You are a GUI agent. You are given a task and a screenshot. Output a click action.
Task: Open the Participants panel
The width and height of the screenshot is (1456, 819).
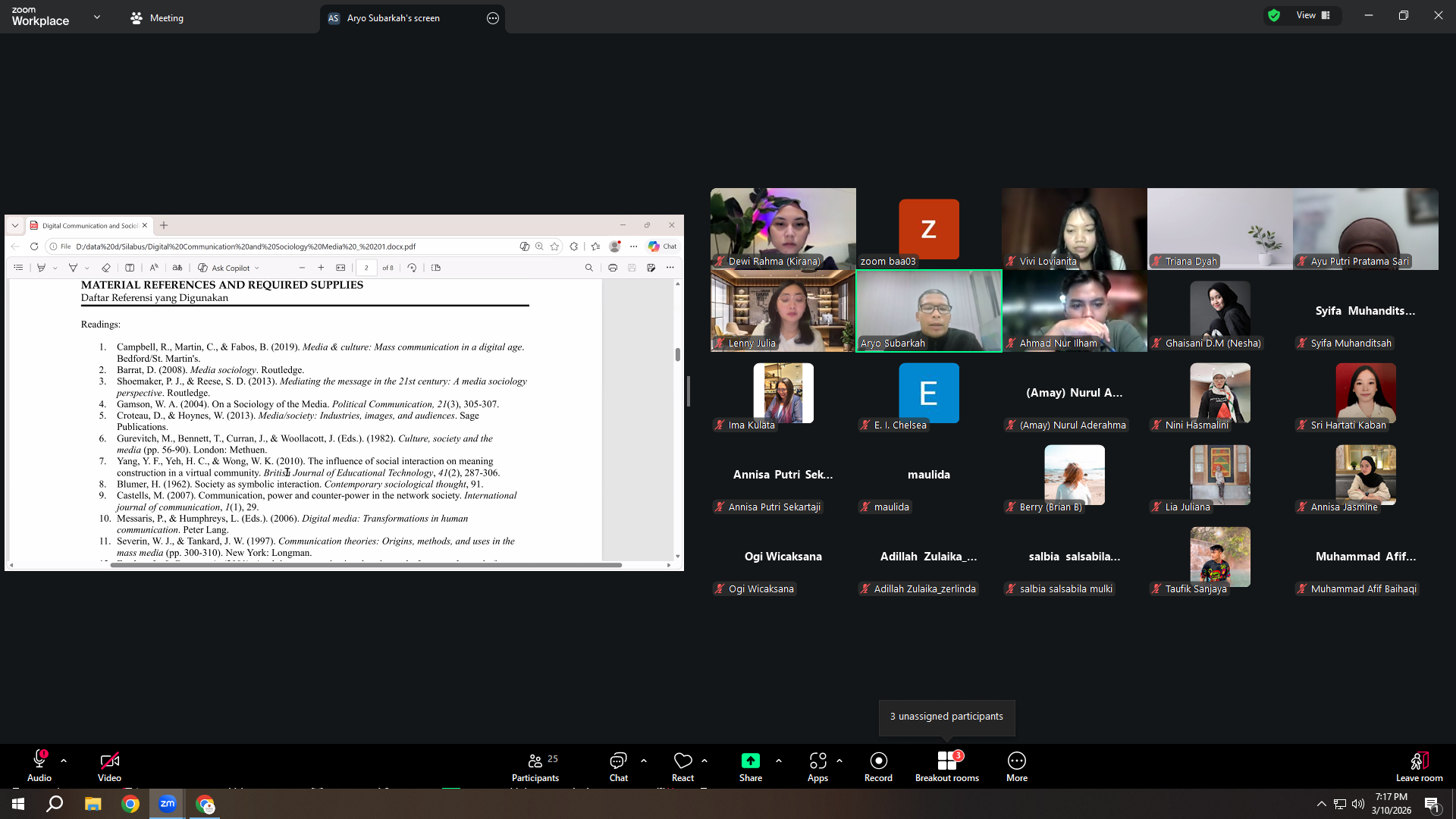(x=535, y=767)
